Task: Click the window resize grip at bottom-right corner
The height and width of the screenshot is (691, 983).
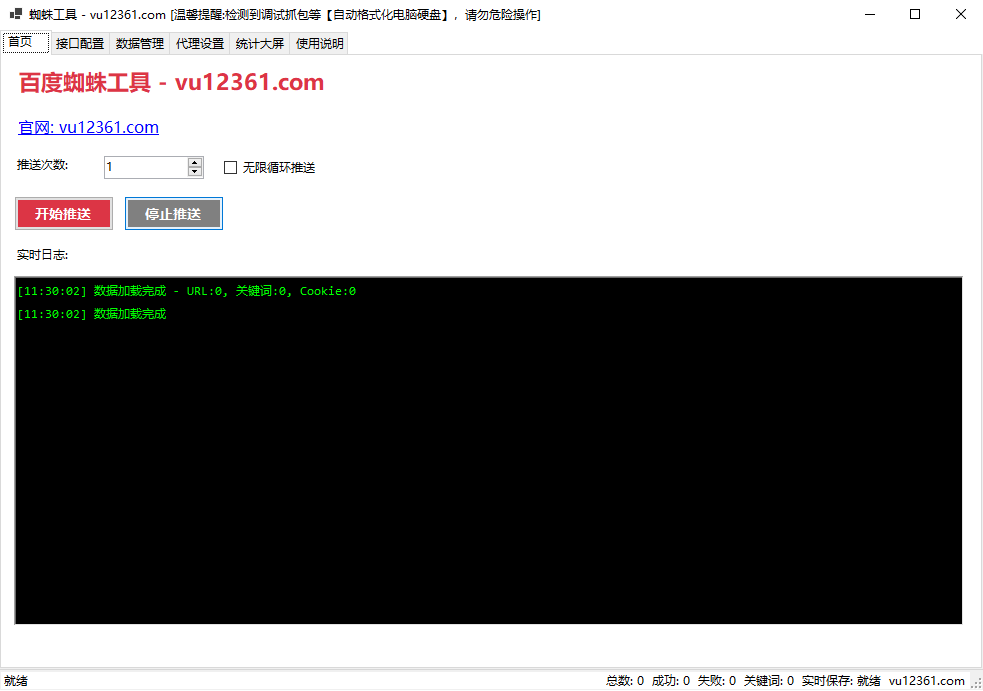Action: [x=976, y=684]
